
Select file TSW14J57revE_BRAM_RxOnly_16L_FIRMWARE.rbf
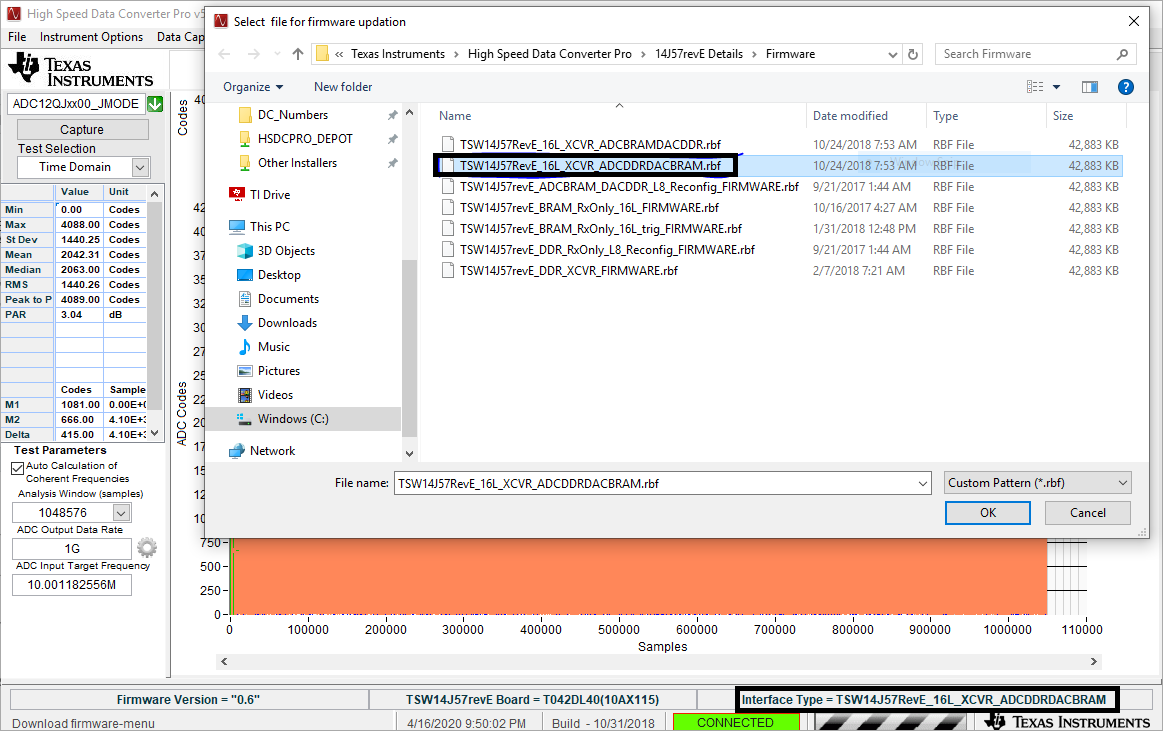click(x=589, y=208)
